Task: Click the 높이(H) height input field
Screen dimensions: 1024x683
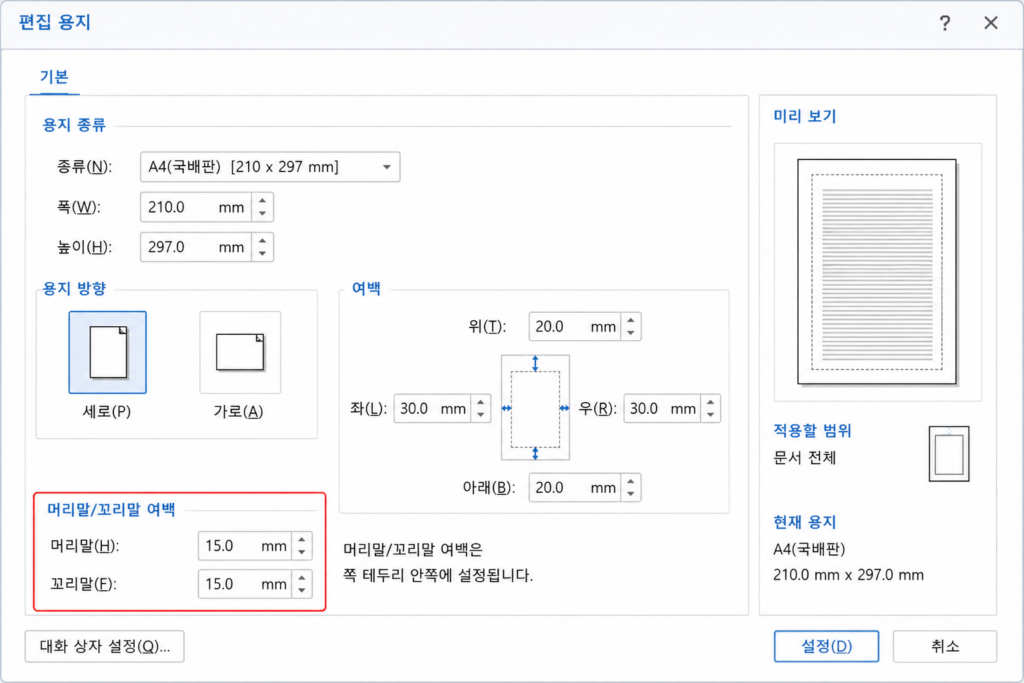Action: (x=196, y=247)
